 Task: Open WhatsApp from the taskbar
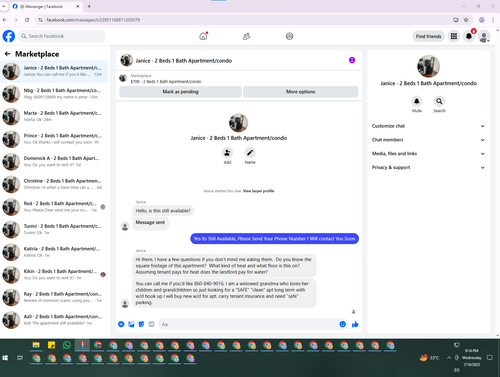[x=67, y=345]
